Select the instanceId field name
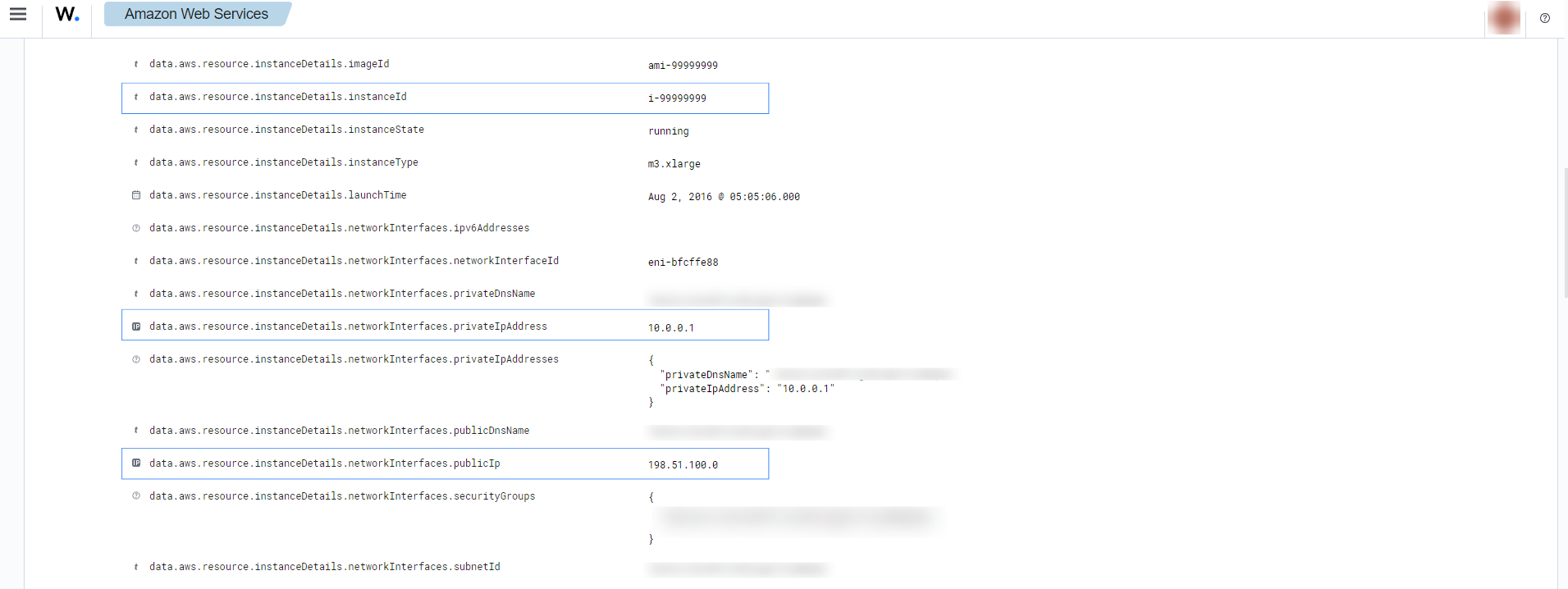1568x589 pixels. pos(277,97)
